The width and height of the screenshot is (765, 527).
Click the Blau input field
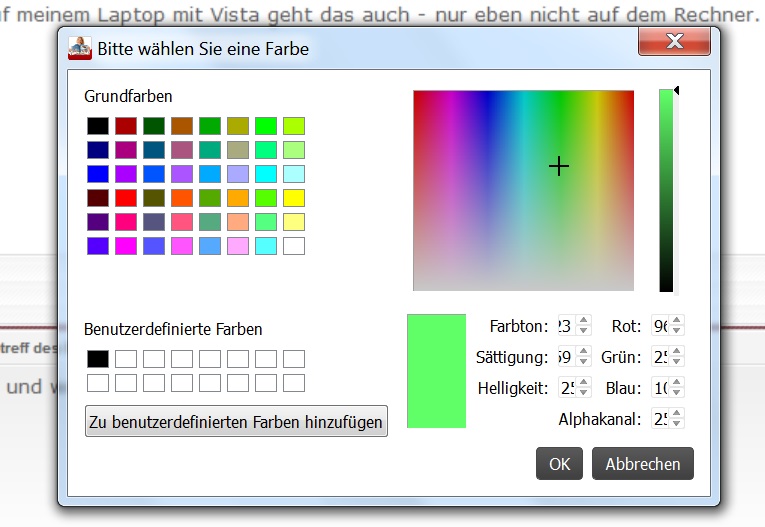click(x=660, y=387)
